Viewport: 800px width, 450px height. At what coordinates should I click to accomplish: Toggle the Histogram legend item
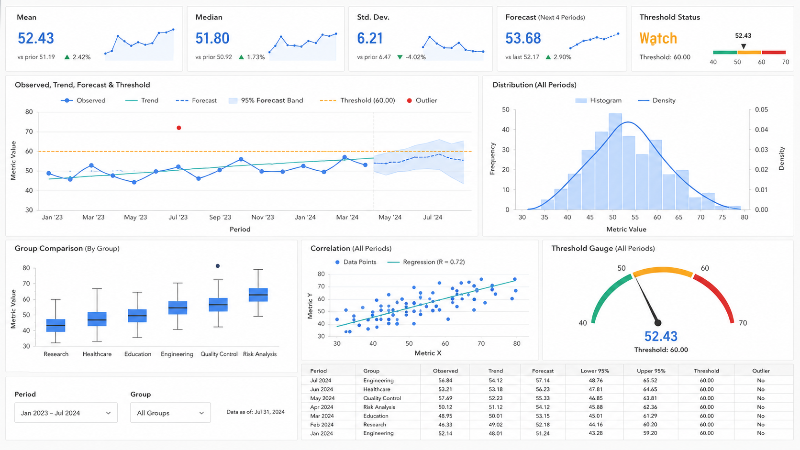(598, 101)
